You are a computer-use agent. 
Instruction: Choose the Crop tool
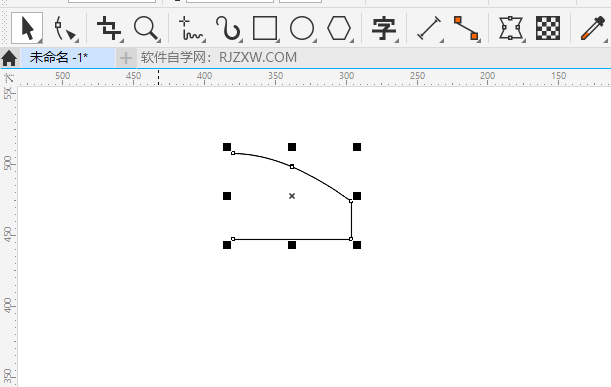[109, 28]
